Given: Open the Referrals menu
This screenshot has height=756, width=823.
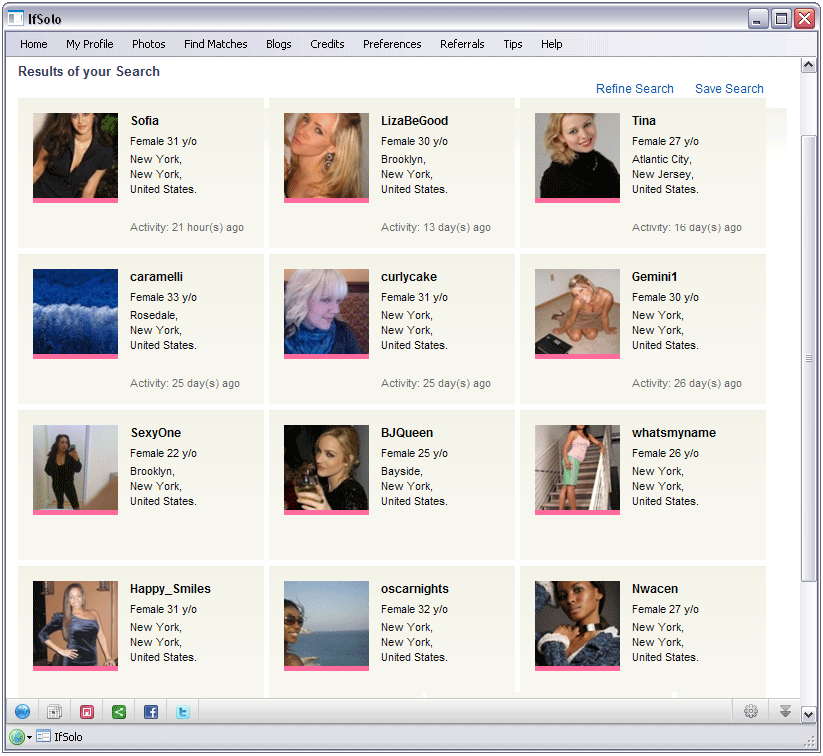Looking at the screenshot, I should coord(462,44).
